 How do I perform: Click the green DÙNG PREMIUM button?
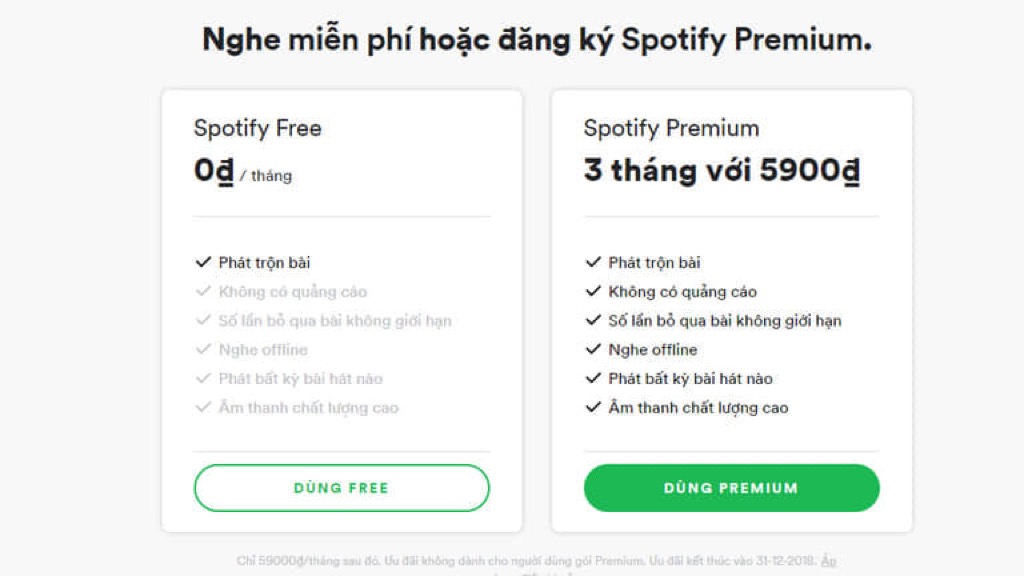coord(731,488)
